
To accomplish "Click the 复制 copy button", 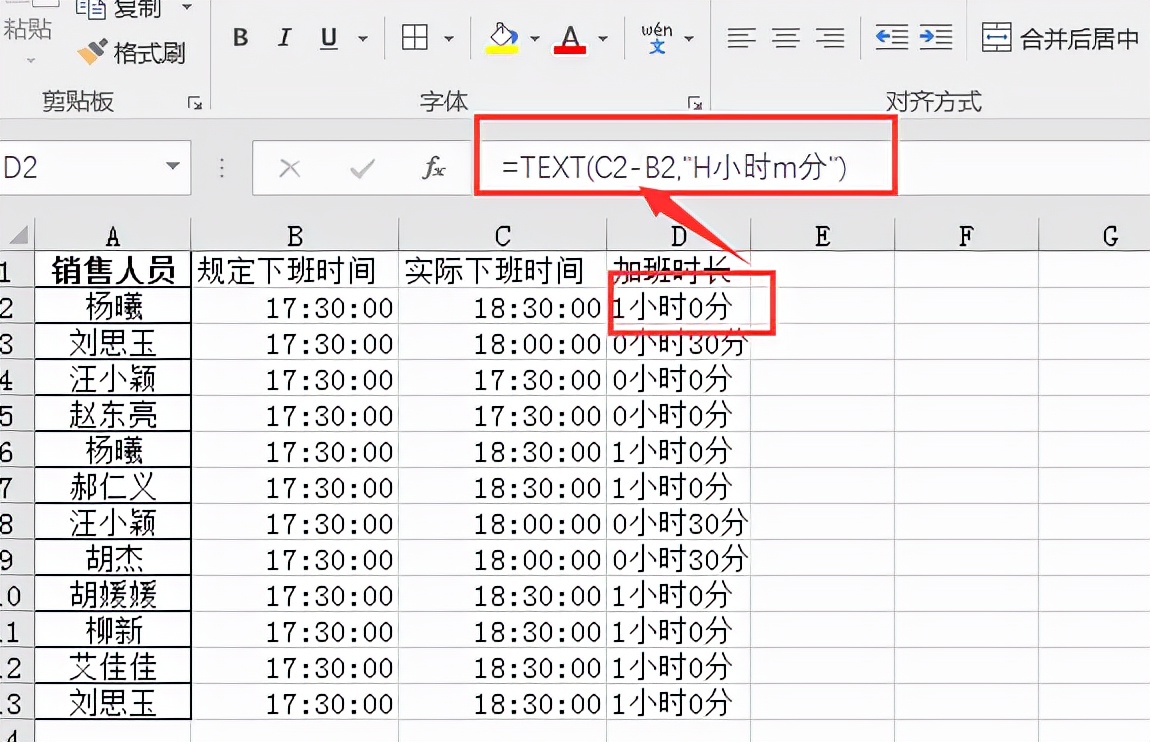I will pyautogui.click(x=119, y=9).
